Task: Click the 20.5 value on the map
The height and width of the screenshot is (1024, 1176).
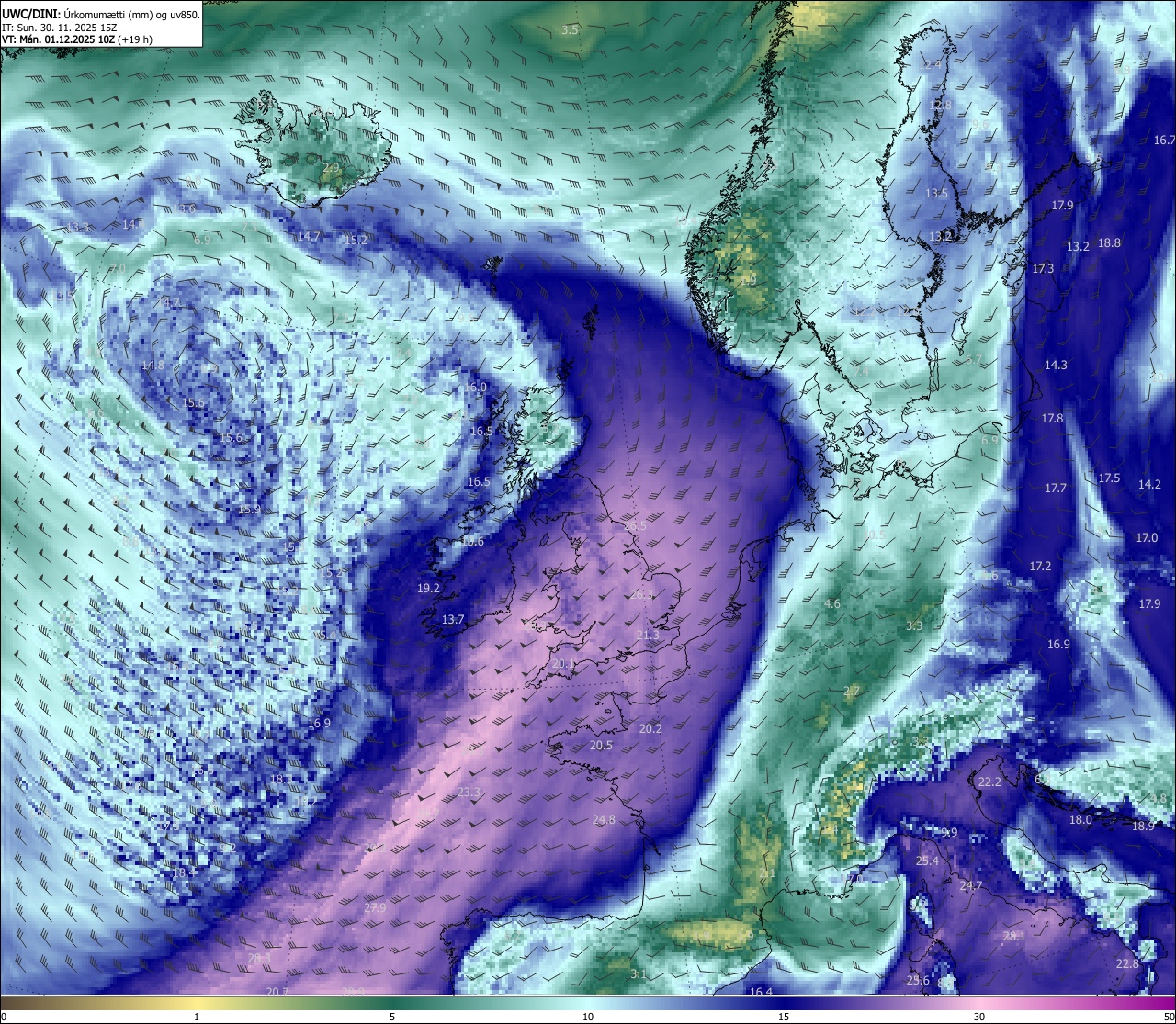Action: click(x=601, y=746)
